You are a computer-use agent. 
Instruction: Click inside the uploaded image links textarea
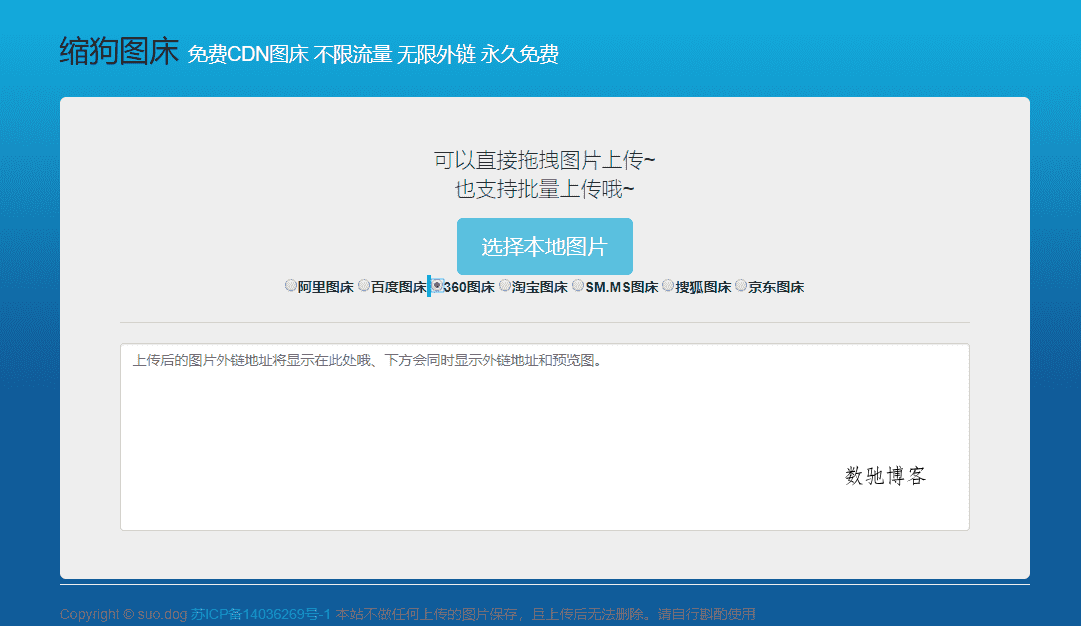[545, 437]
